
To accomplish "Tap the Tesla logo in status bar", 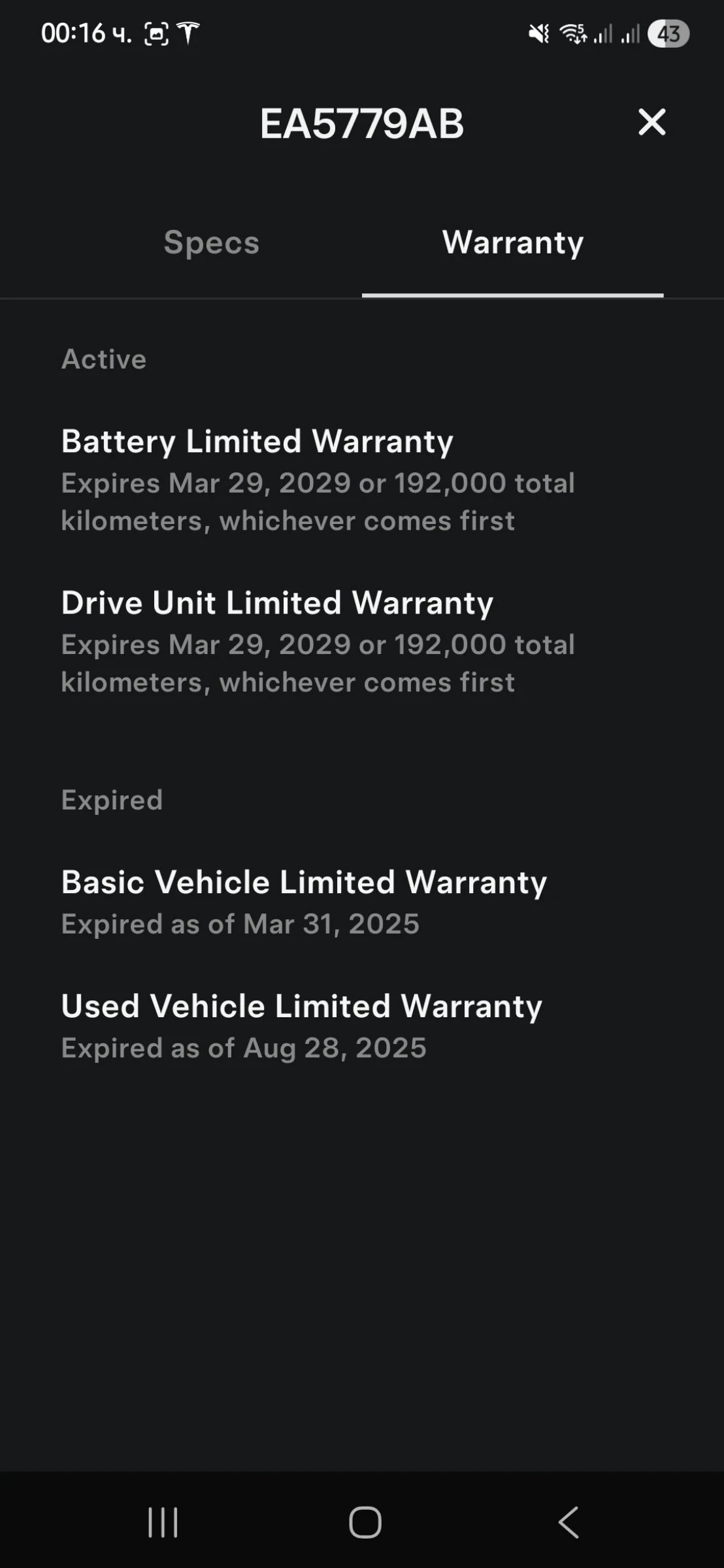I will (188, 33).
